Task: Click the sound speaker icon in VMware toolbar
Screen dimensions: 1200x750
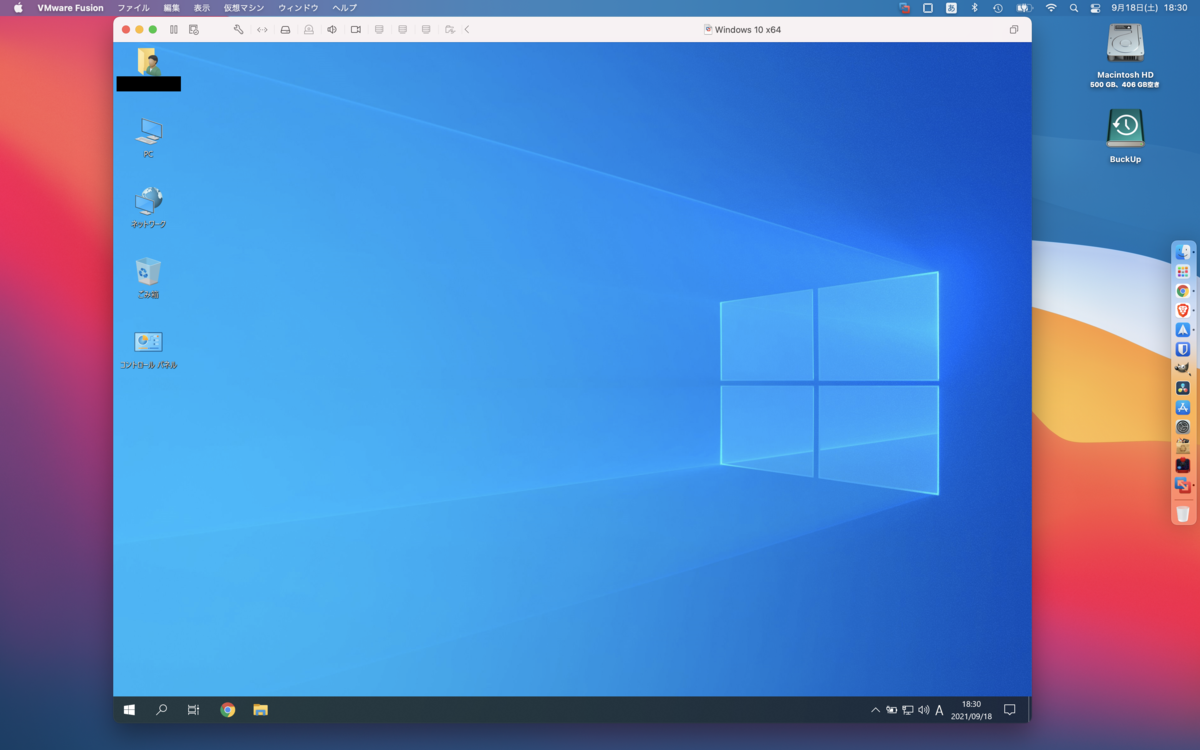Action: [332, 30]
